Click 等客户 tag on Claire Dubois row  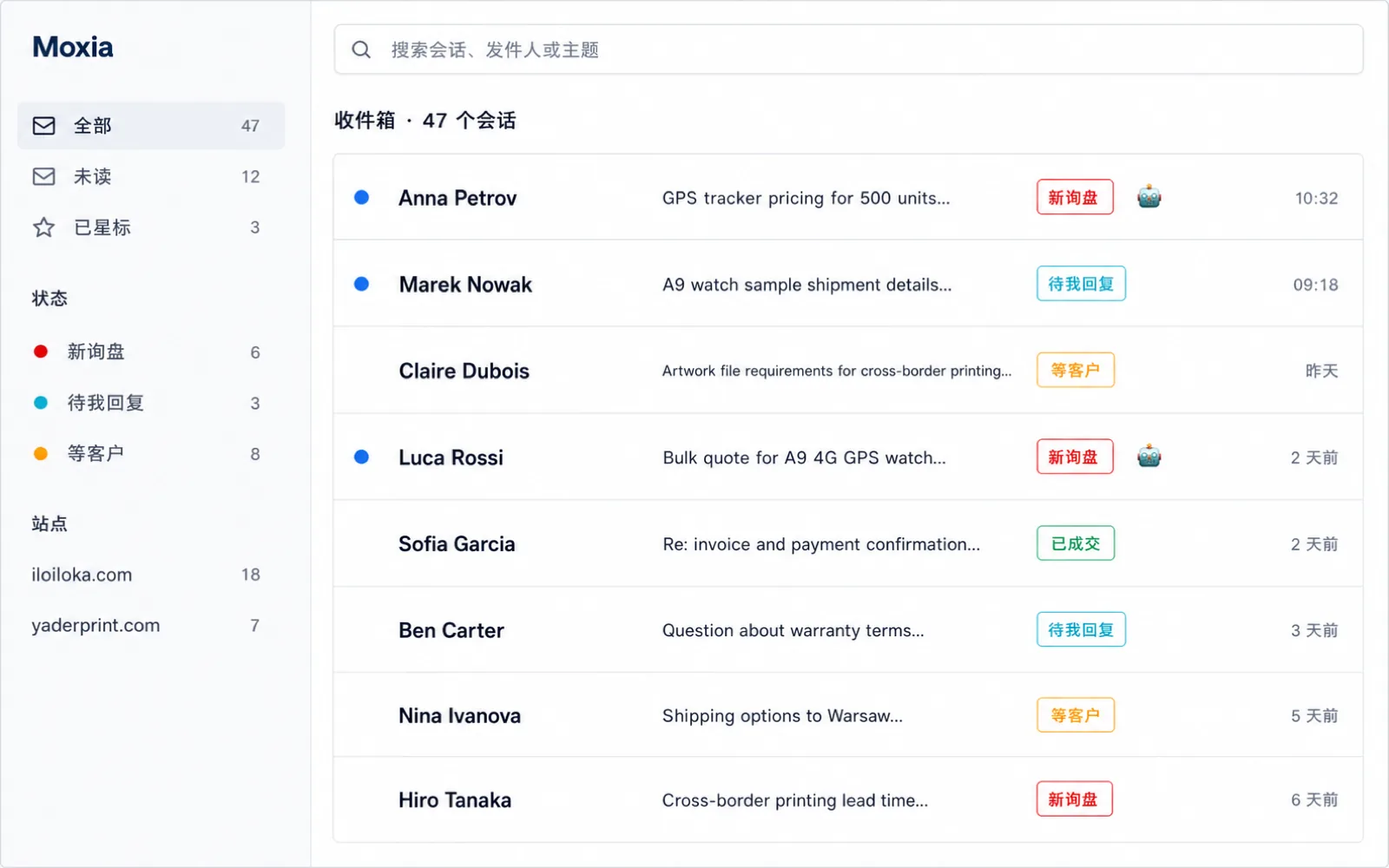pyautogui.click(x=1075, y=370)
